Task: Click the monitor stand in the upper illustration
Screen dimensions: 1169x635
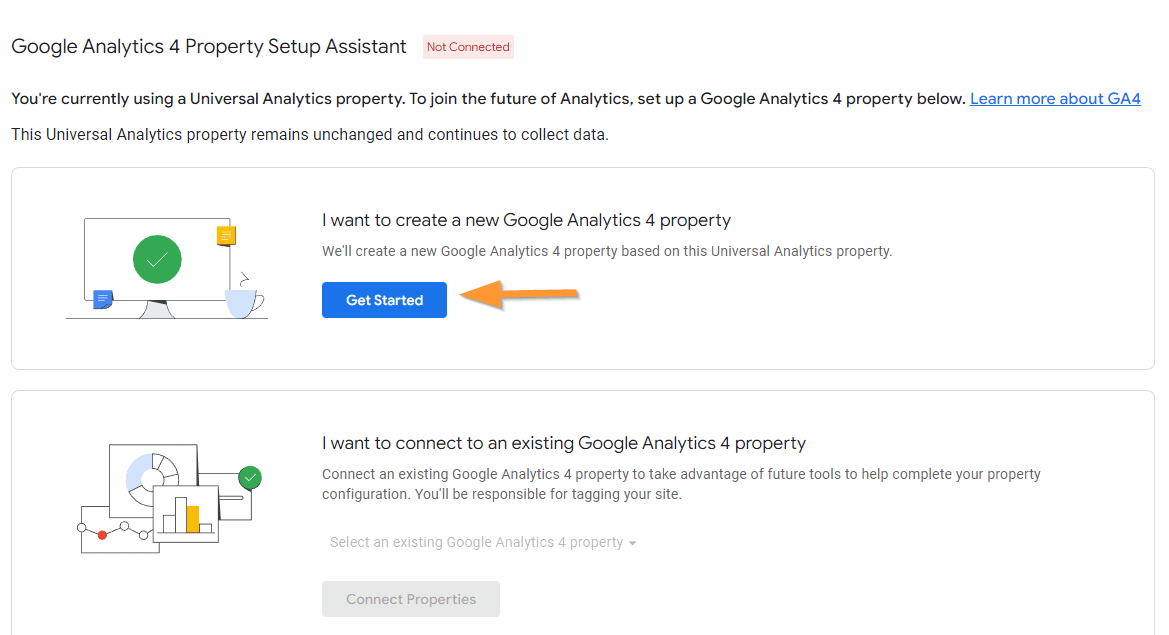Action: pyautogui.click(x=157, y=309)
